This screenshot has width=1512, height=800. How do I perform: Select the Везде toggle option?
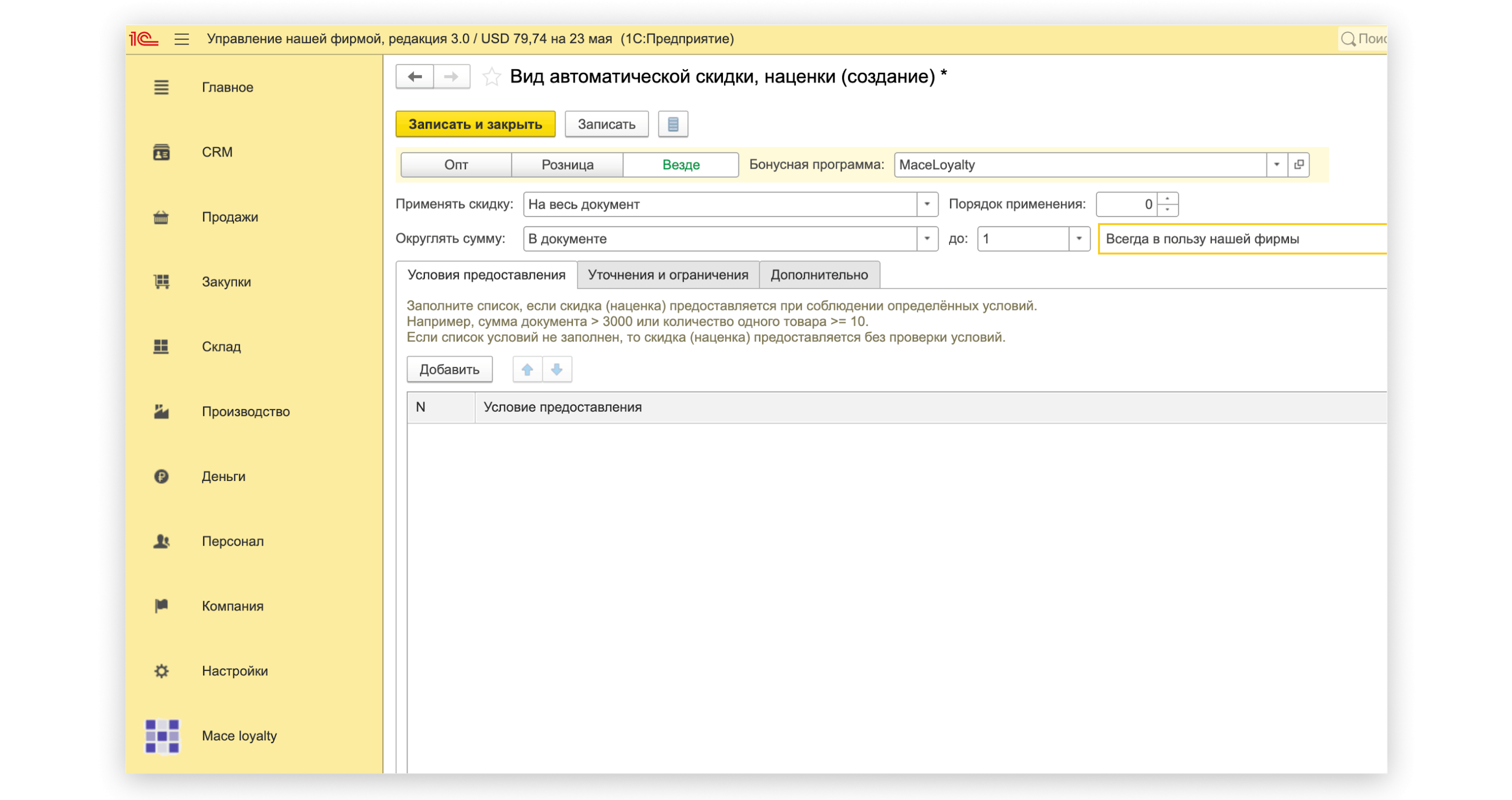[x=681, y=165]
